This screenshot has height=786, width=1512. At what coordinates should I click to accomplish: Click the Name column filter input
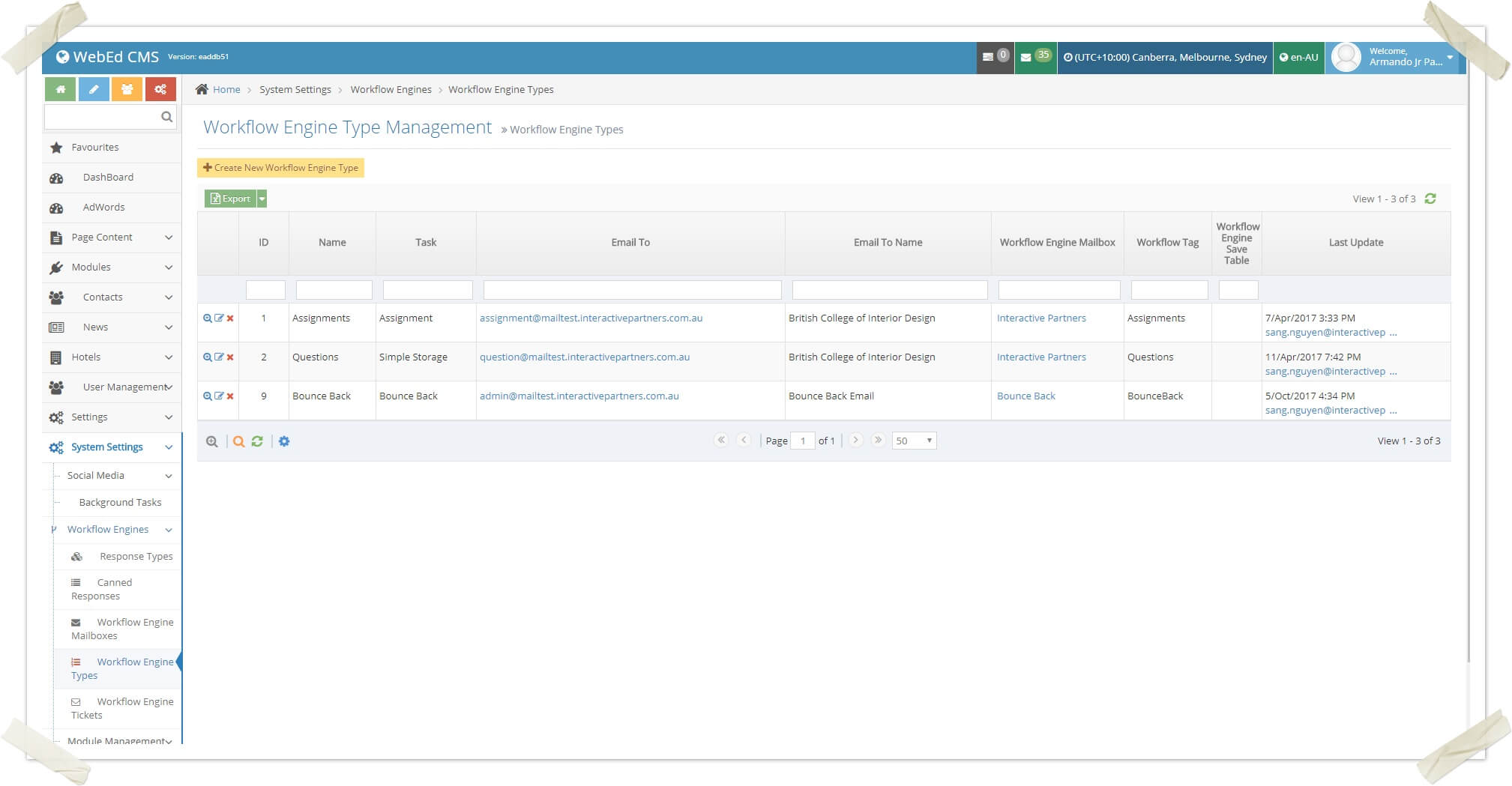click(x=334, y=290)
